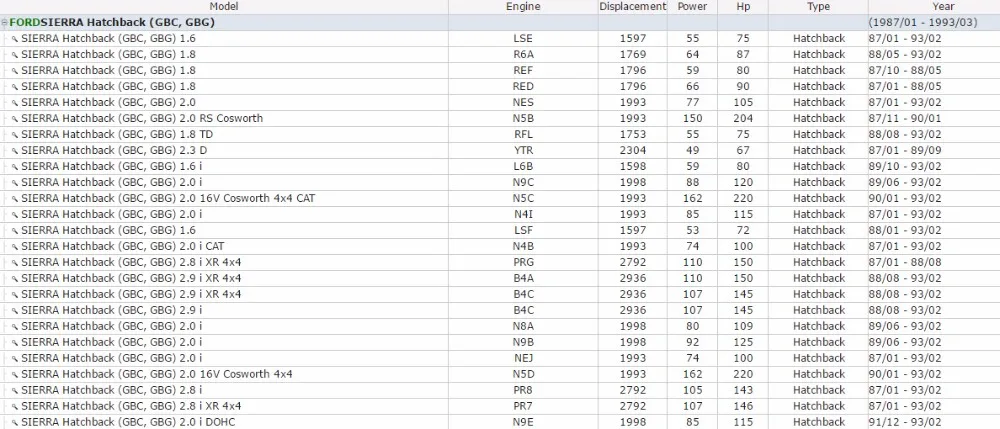Screen dimensions: 1000x429
Task: Click the icon beside the PR7 engine row
Action: tap(15, 406)
